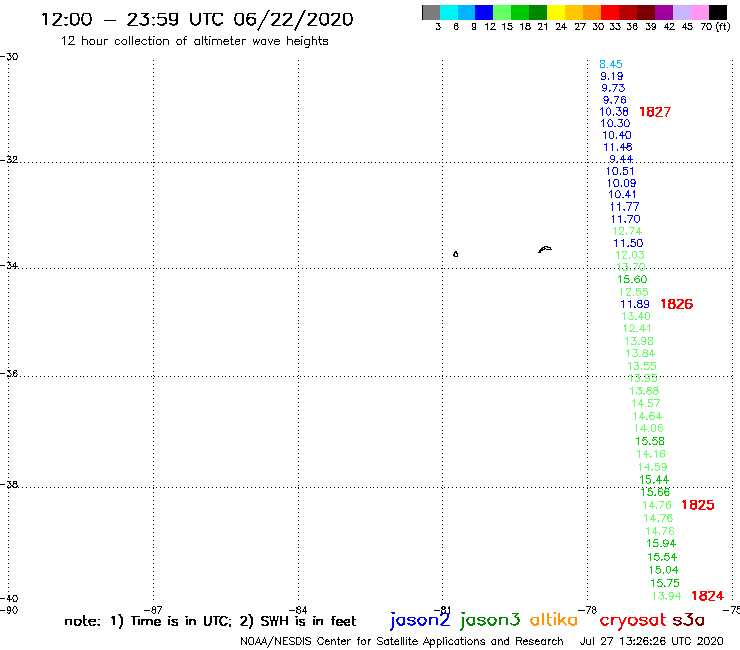Screen dimensions: 740x650
Task: Click the 15.04 wave height value
Action: click(664, 570)
